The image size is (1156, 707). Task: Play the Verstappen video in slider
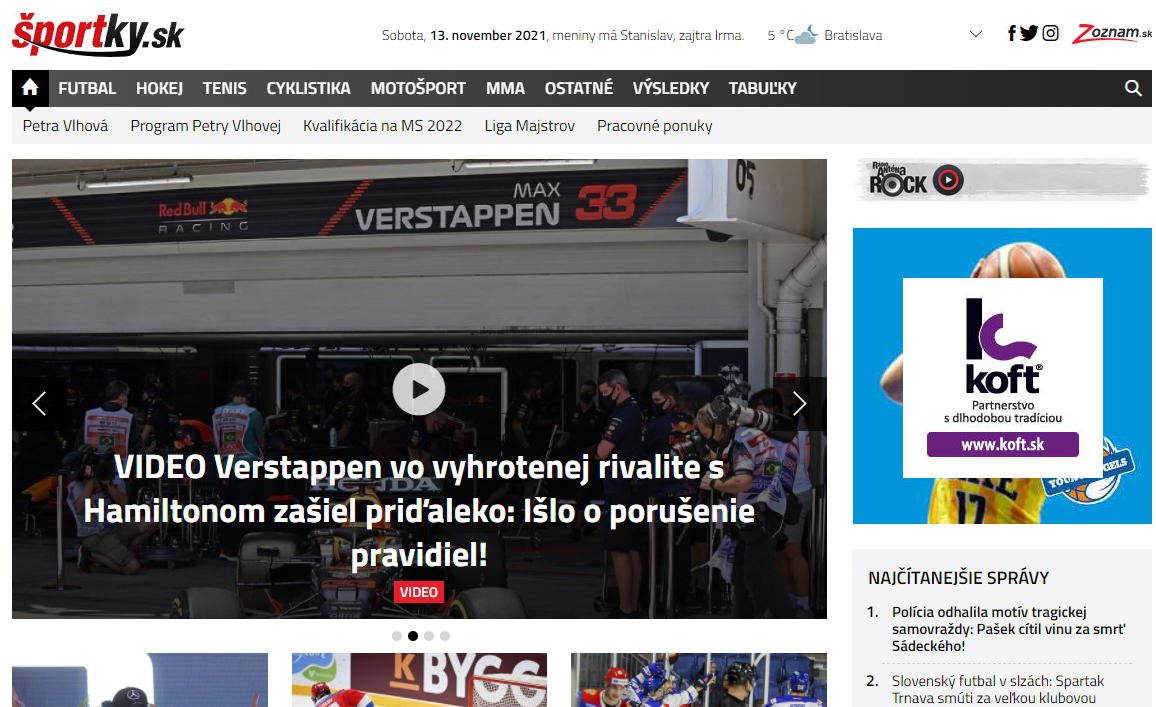[418, 389]
